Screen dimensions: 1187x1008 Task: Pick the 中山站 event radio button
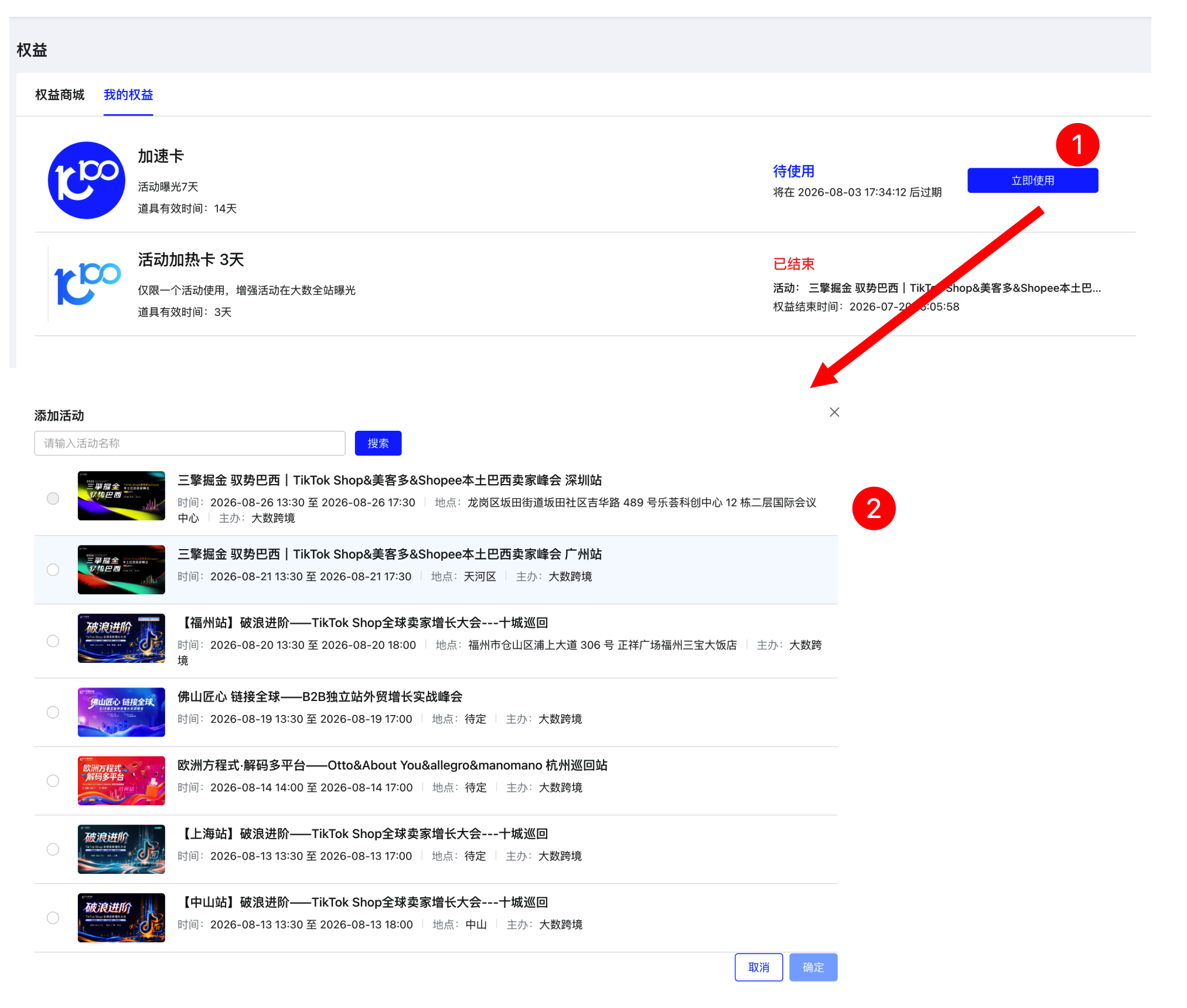pos(53,918)
